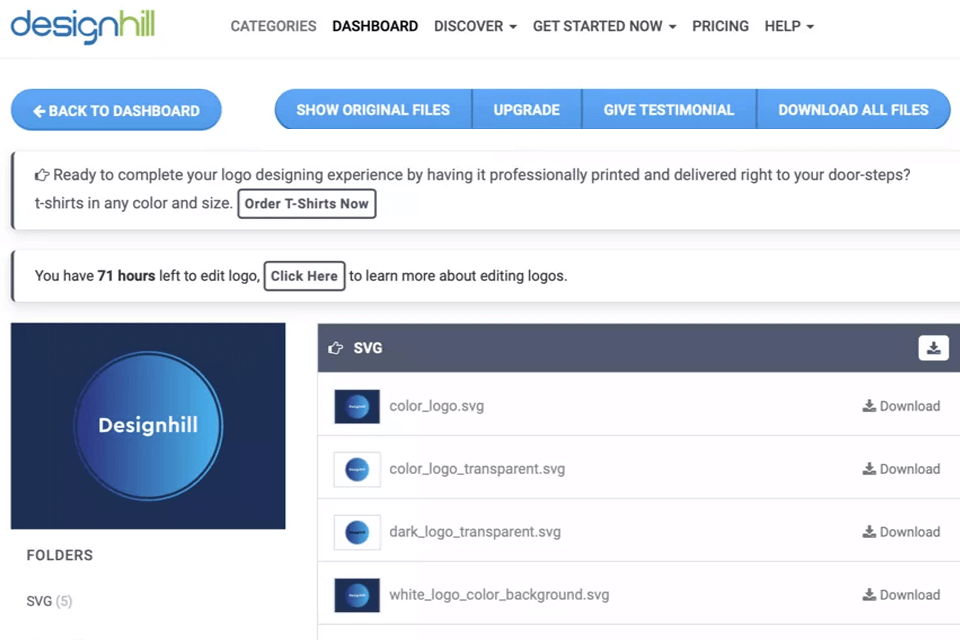Open the Categories menu item

(273, 26)
